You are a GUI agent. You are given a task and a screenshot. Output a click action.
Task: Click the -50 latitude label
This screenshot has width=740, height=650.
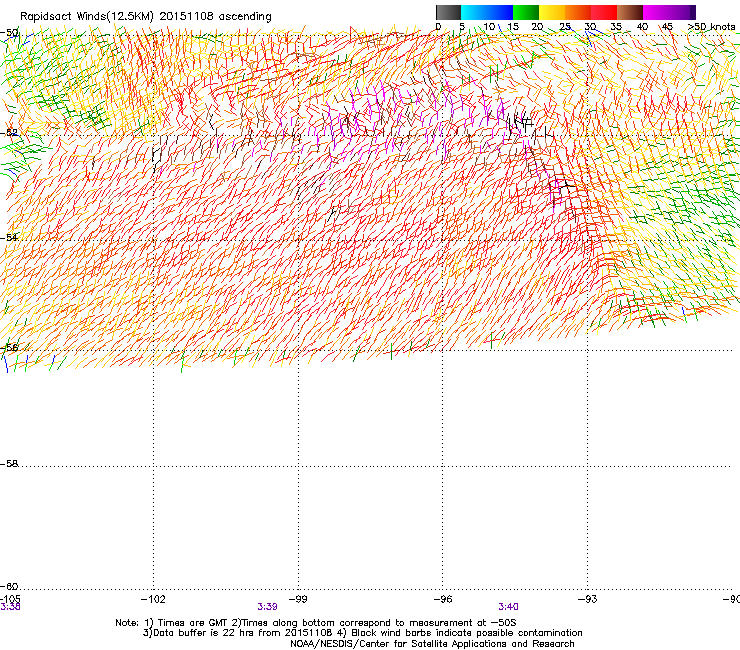9,33
